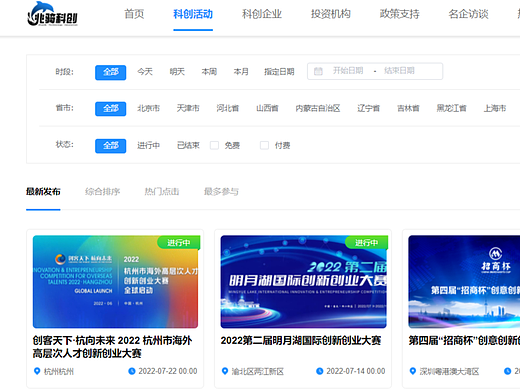Go to 投资机构 in top navigation

[331, 14]
